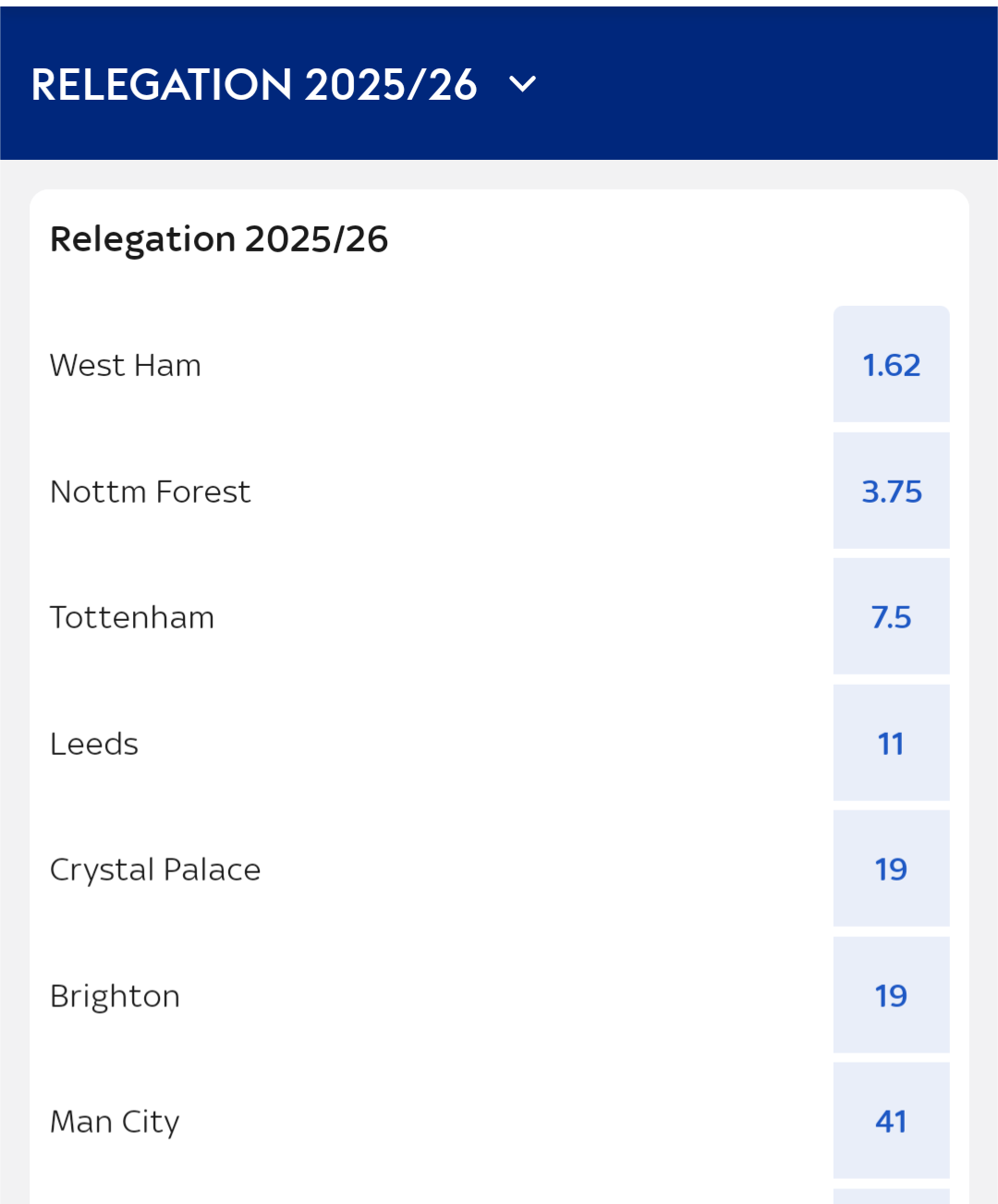Tap the Leeds team label
The image size is (998, 1204).
coord(94,744)
